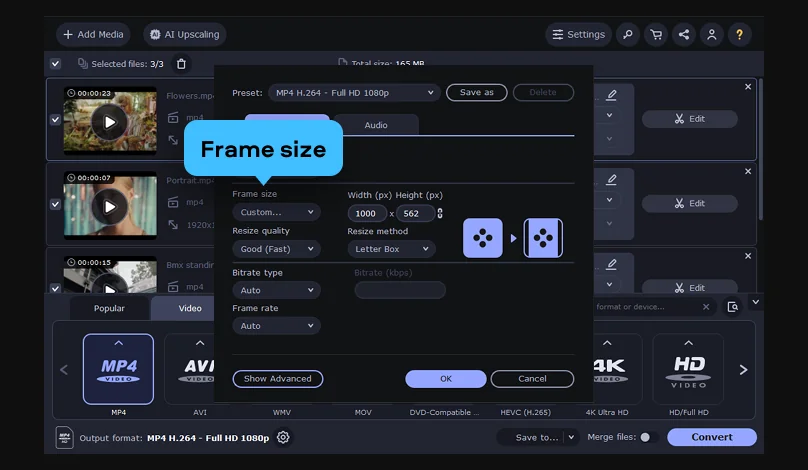Open the shopping cart icon

click(656, 35)
